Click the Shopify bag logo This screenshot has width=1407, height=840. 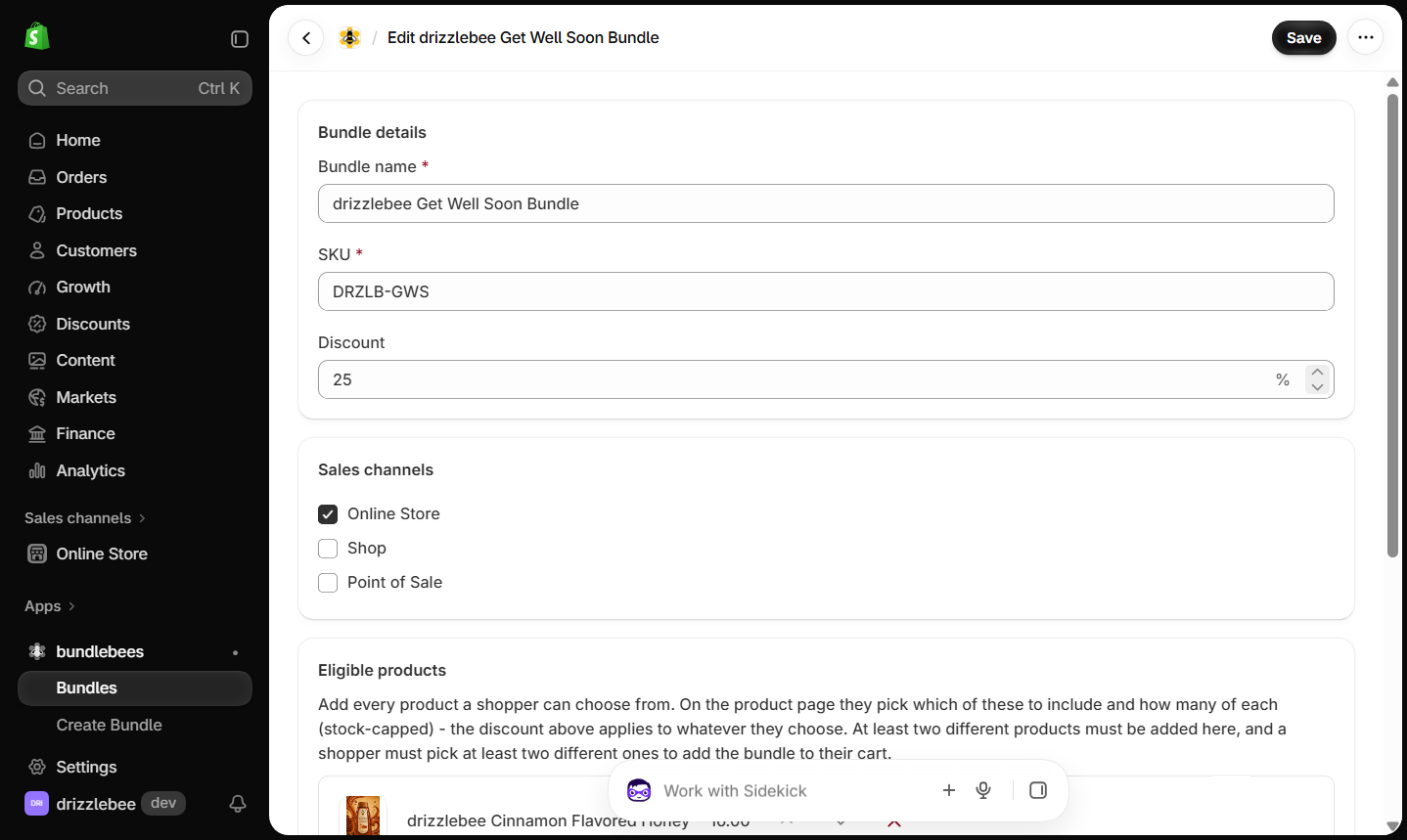(x=37, y=38)
